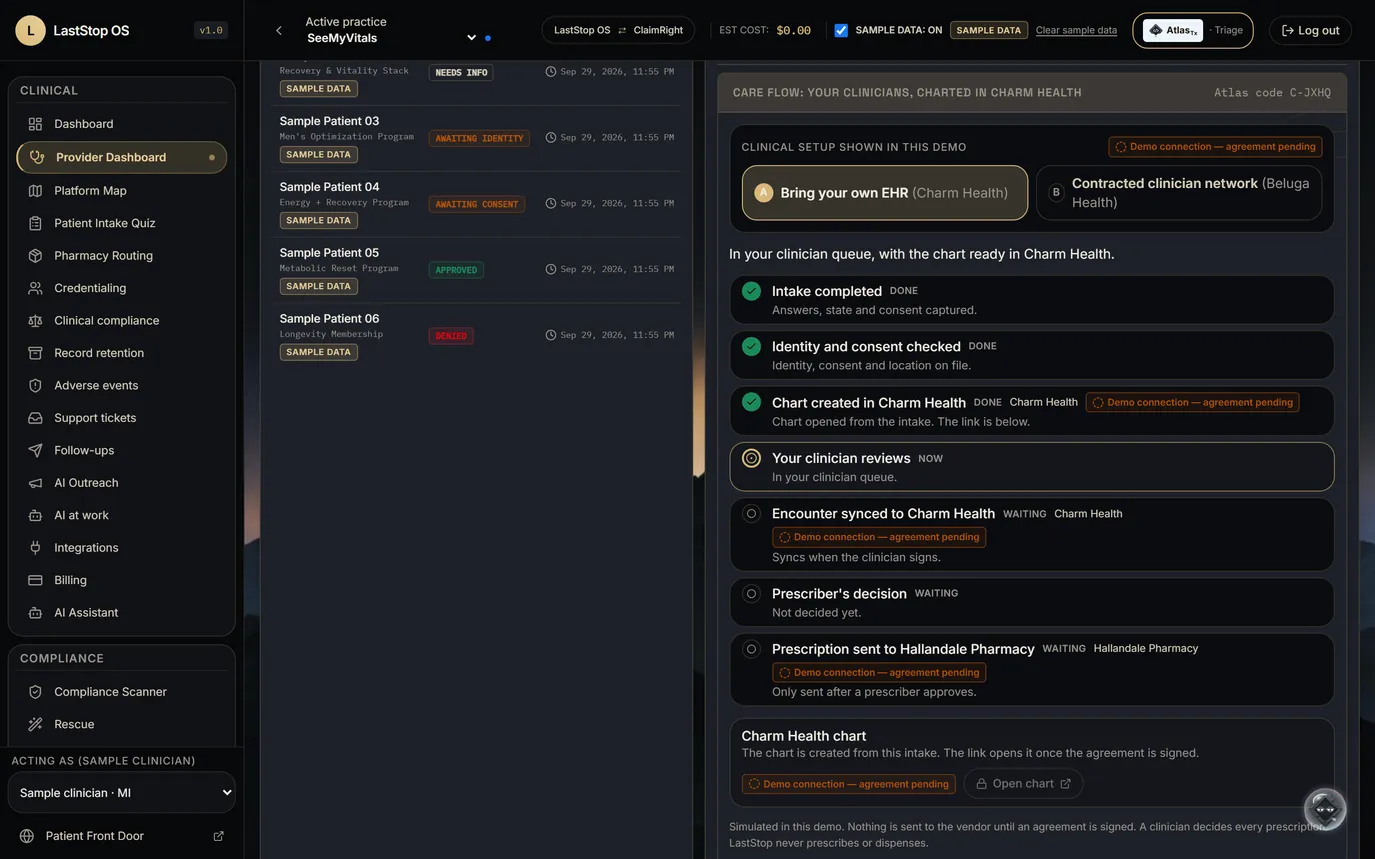Toggle the SAMPLE DATA: ON checkbox
The width and height of the screenshot is (1375, 859).
point(841,30)
